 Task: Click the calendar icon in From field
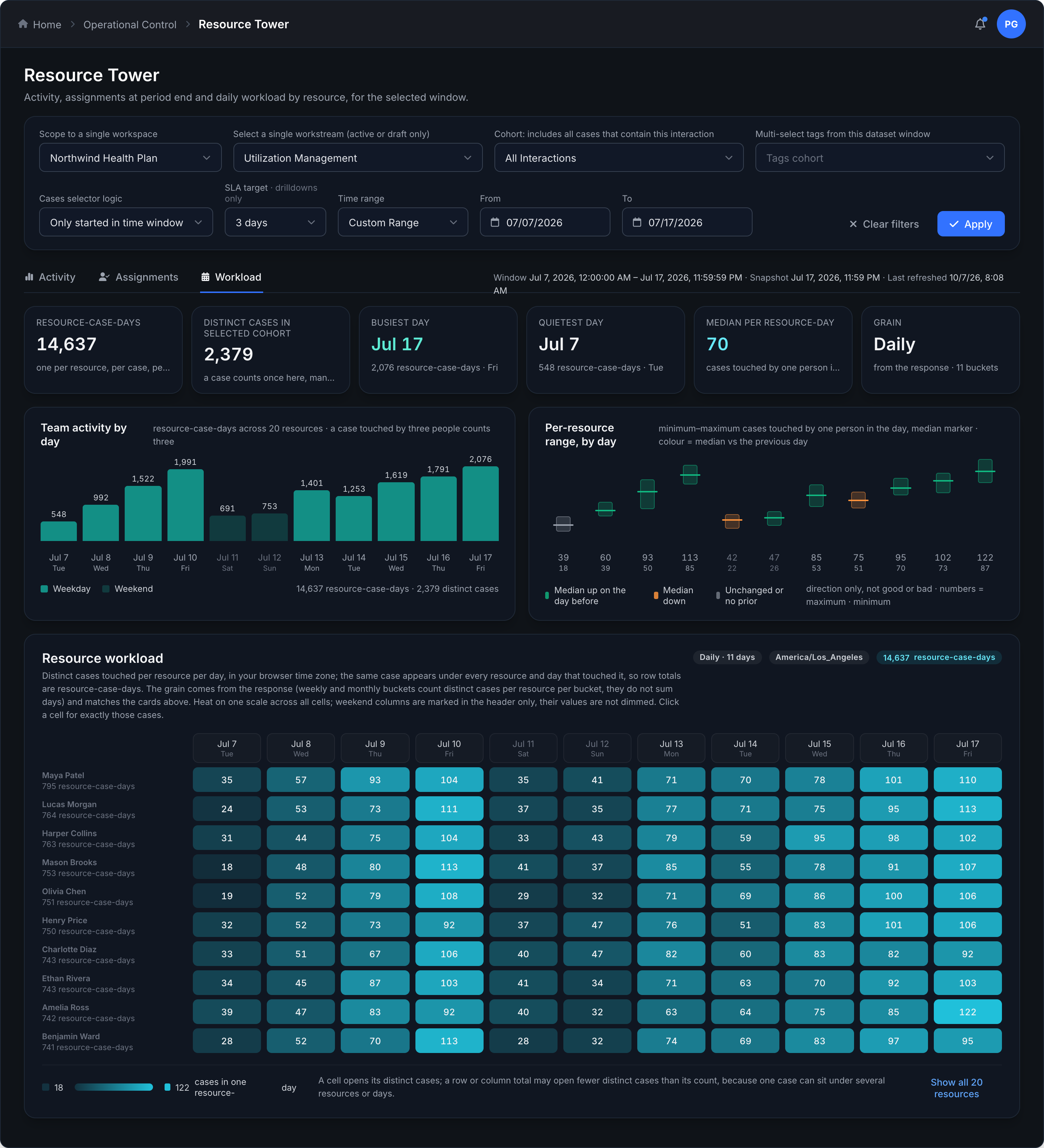495,222
